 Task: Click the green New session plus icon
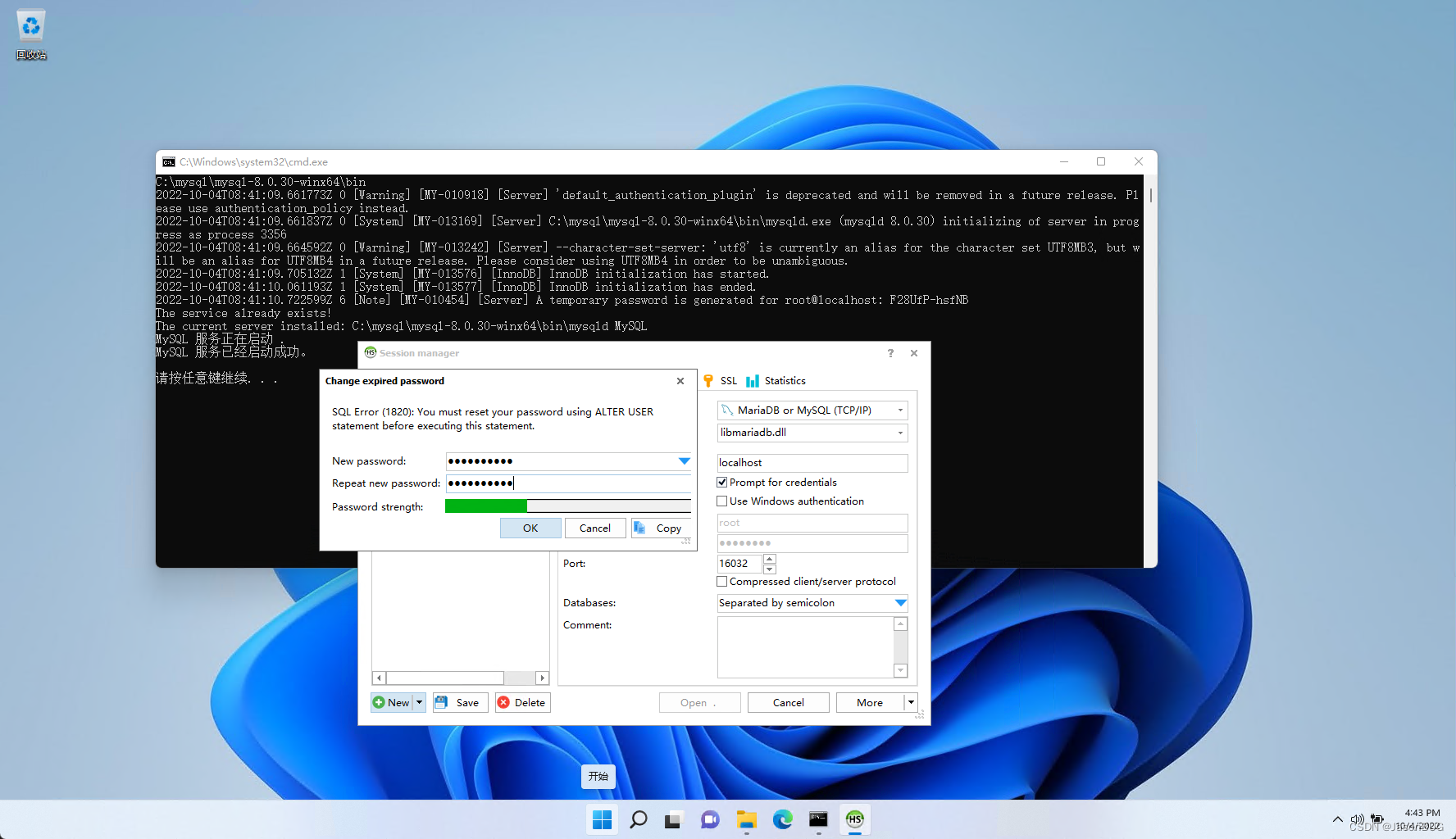[379, 702]
